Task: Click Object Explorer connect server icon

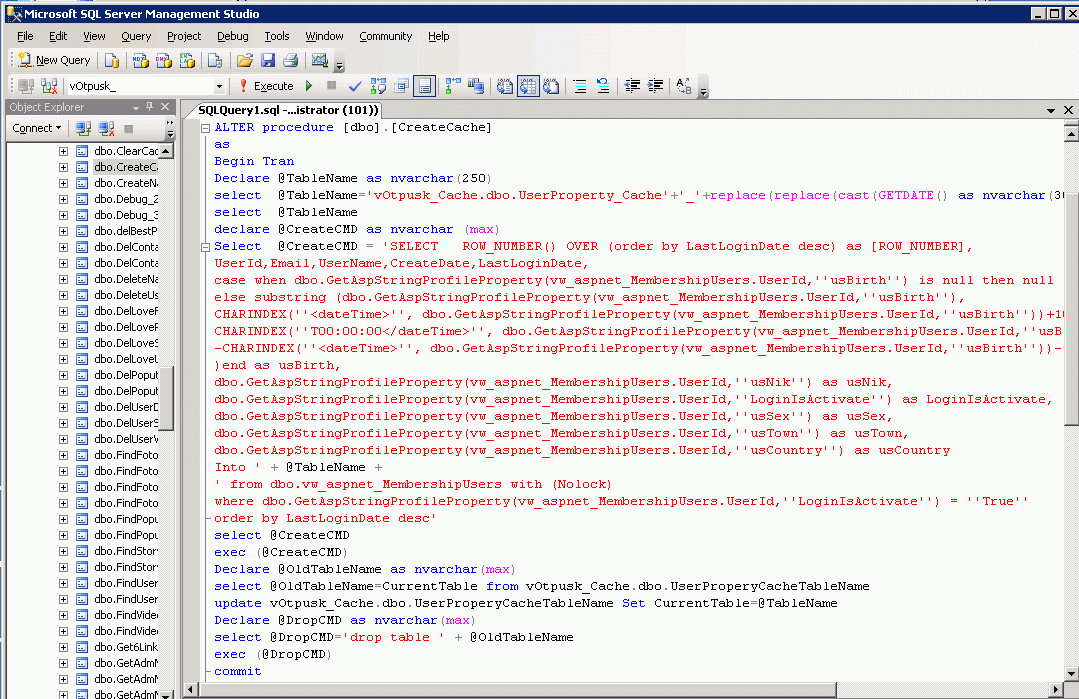Action: 83,128
